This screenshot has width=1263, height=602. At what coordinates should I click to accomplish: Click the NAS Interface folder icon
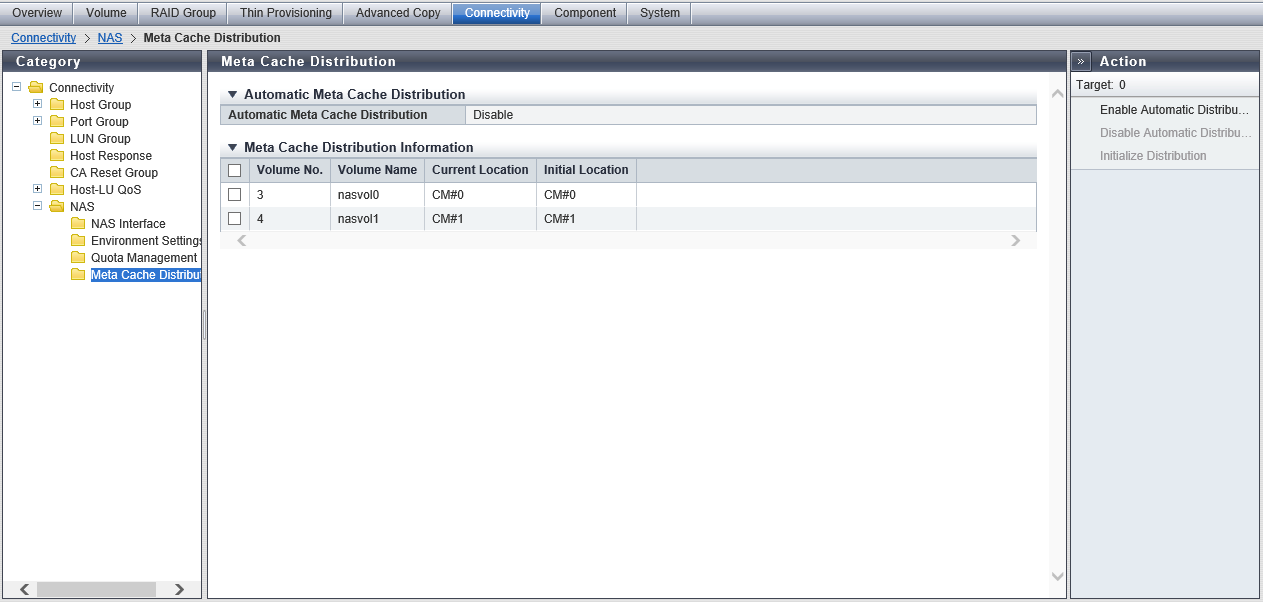78,224
